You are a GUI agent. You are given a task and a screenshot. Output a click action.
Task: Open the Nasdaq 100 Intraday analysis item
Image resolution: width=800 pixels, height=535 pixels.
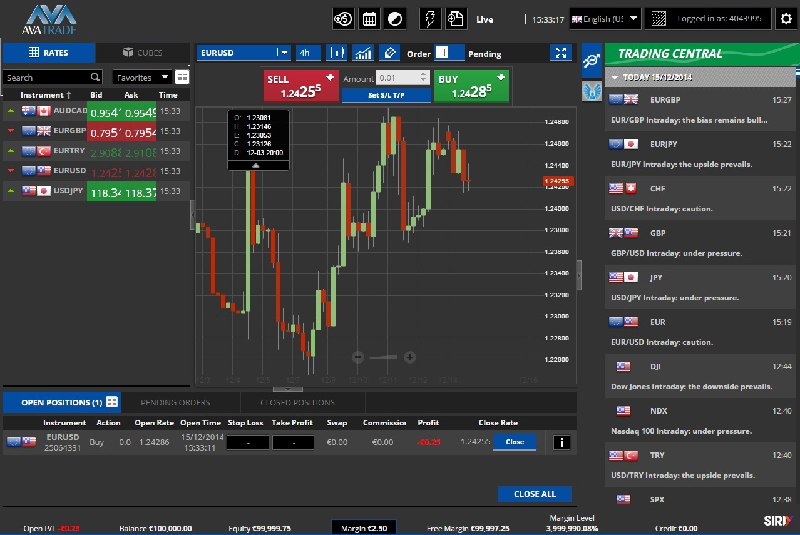point(700,421)
